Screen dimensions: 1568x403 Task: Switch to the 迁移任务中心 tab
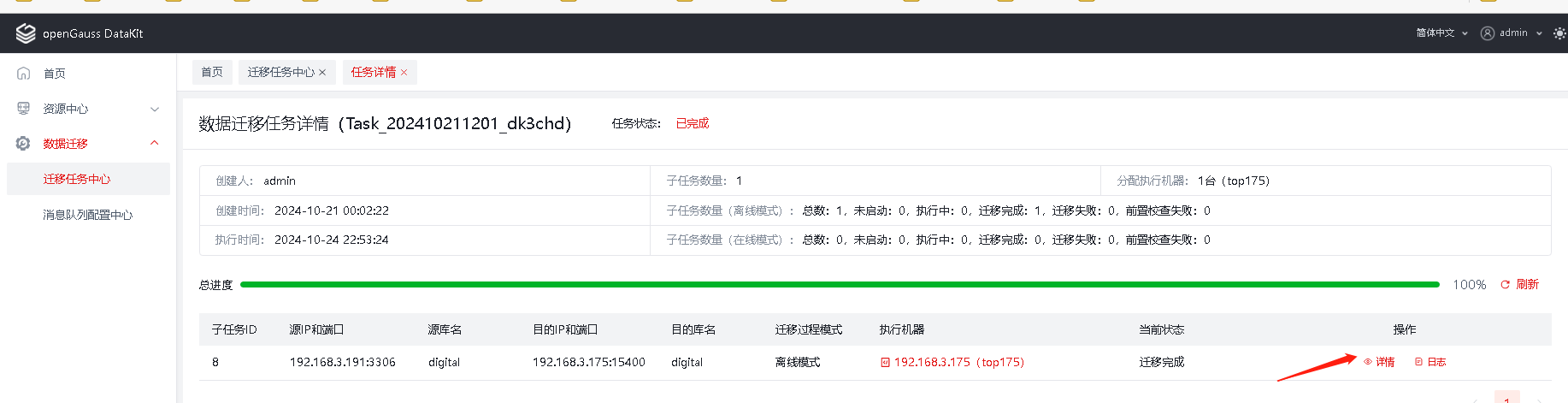(280, 73)
